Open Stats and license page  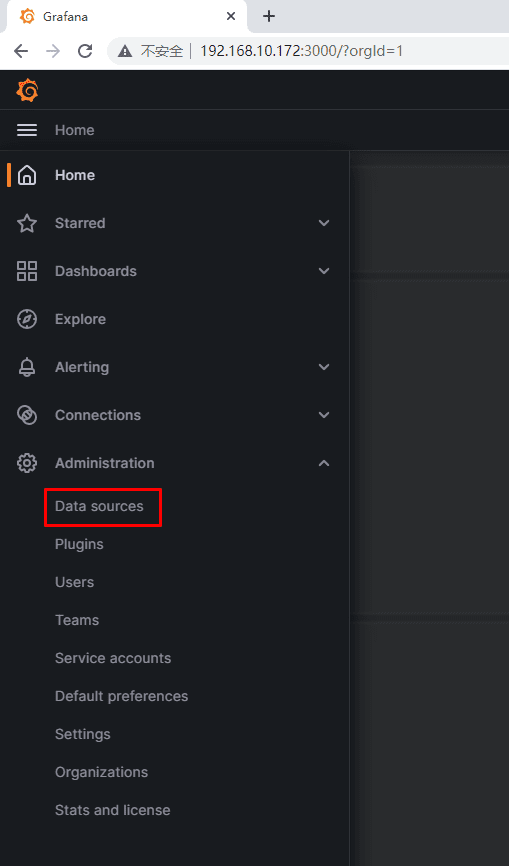[x=113, y=810]
